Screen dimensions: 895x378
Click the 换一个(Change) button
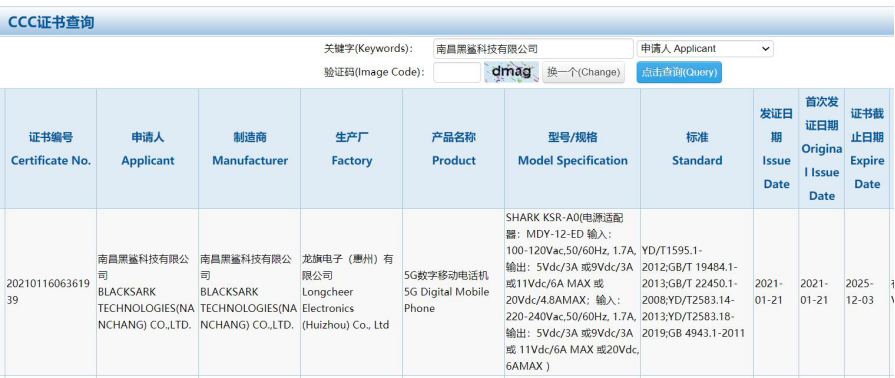pos(583,73)
